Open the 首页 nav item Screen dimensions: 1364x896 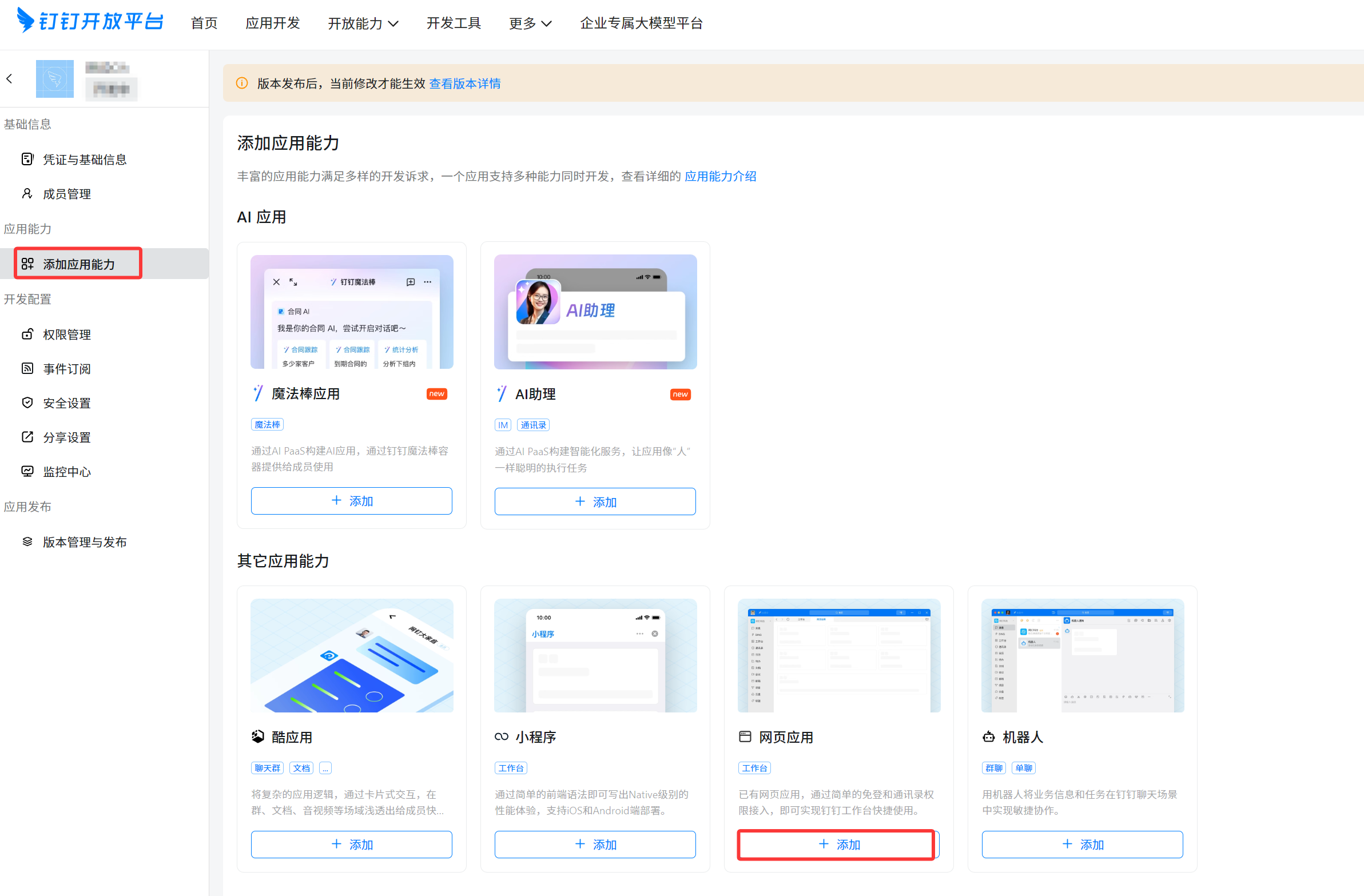[204, 23]
